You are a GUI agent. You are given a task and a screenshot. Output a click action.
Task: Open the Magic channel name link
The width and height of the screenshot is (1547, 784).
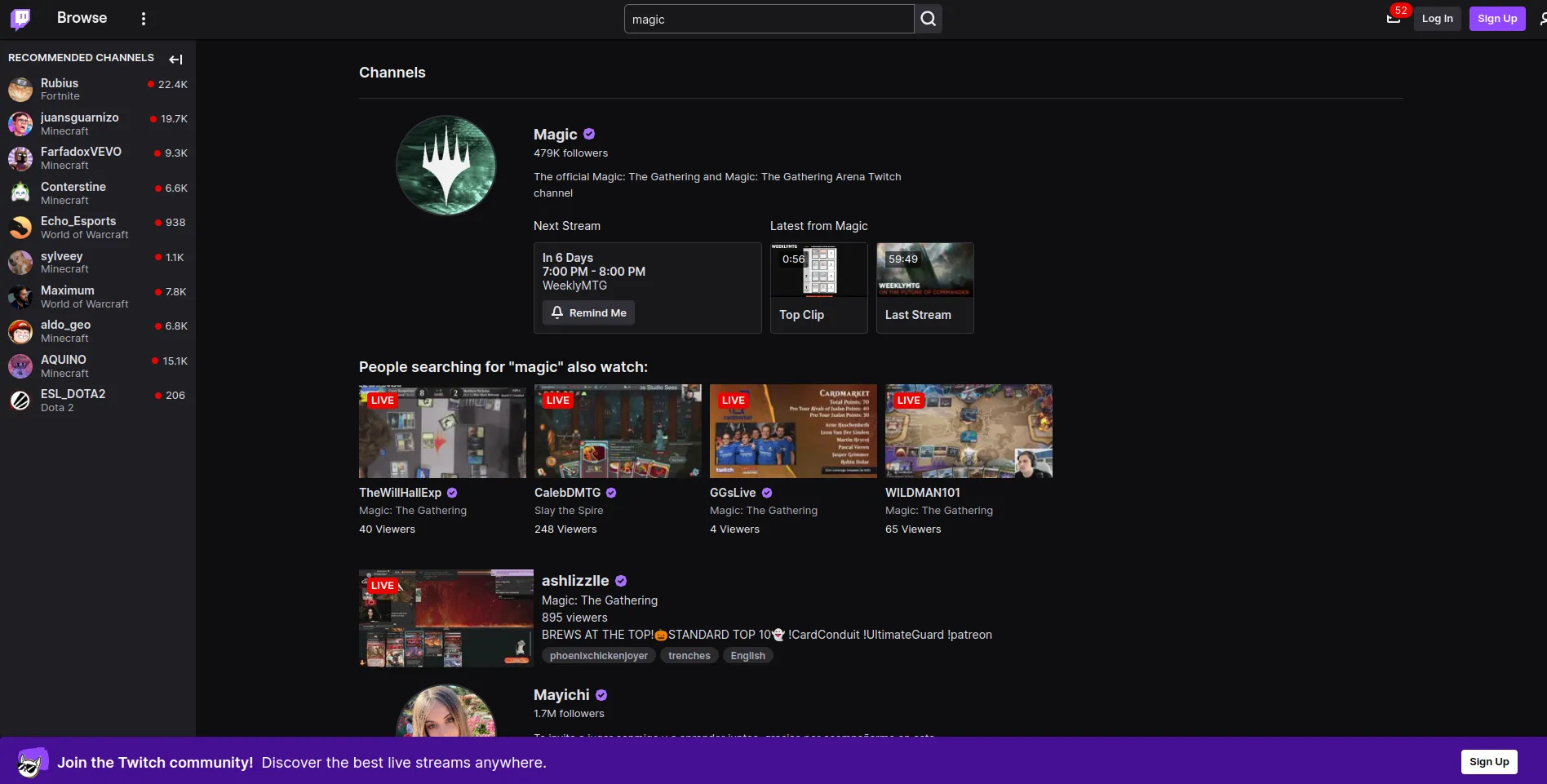[x=555, y=135]
